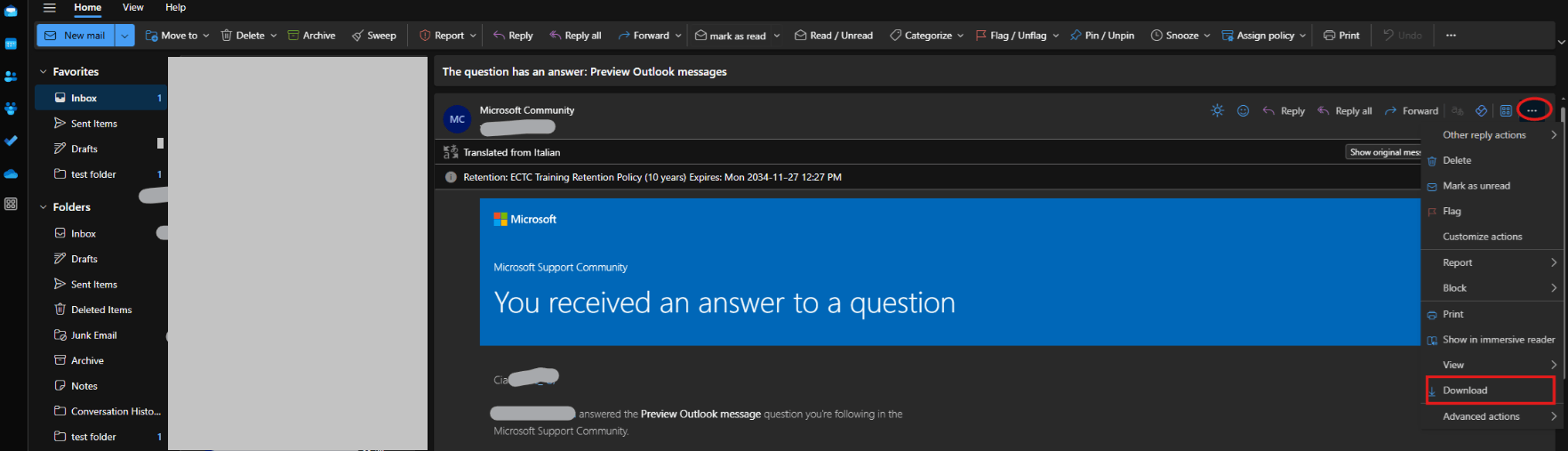Collapse the Favorites section
Viewport: 1568px width, 451px height.
point(43,72)
